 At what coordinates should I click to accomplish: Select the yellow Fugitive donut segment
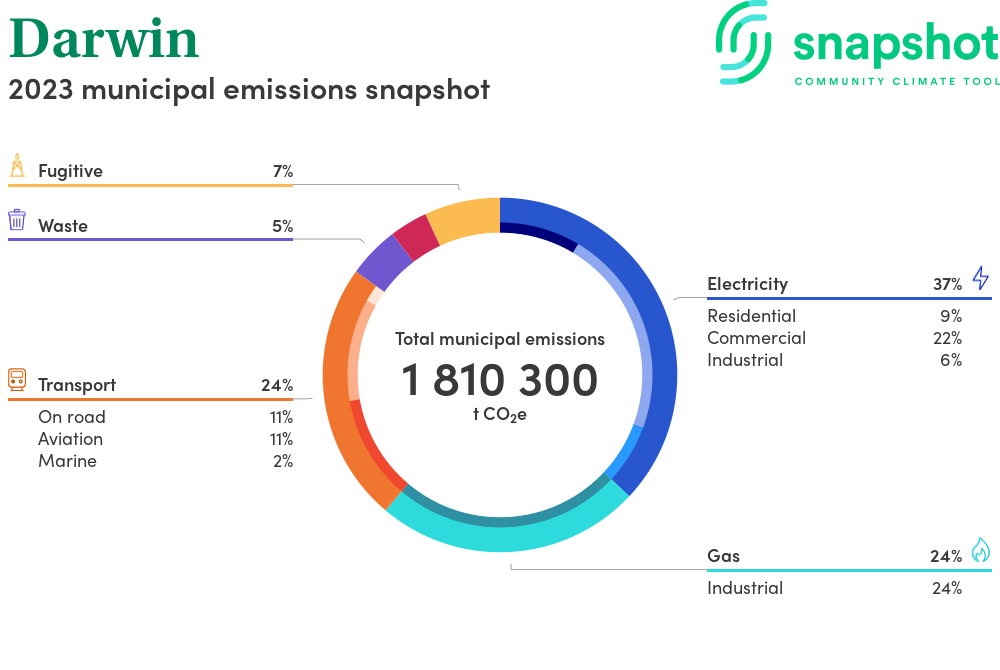[x=465, y=219]
